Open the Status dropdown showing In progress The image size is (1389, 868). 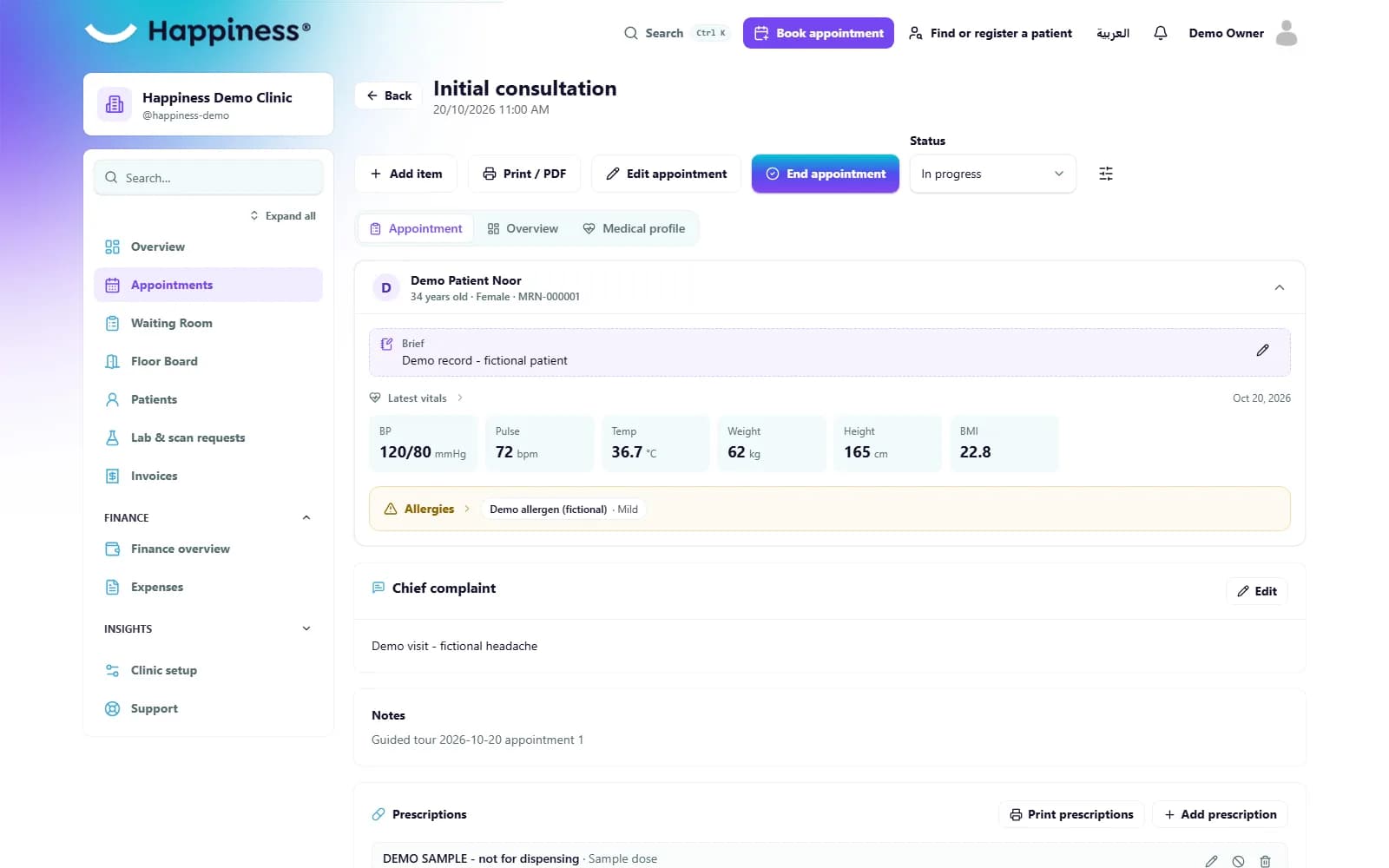coord(992,174)
